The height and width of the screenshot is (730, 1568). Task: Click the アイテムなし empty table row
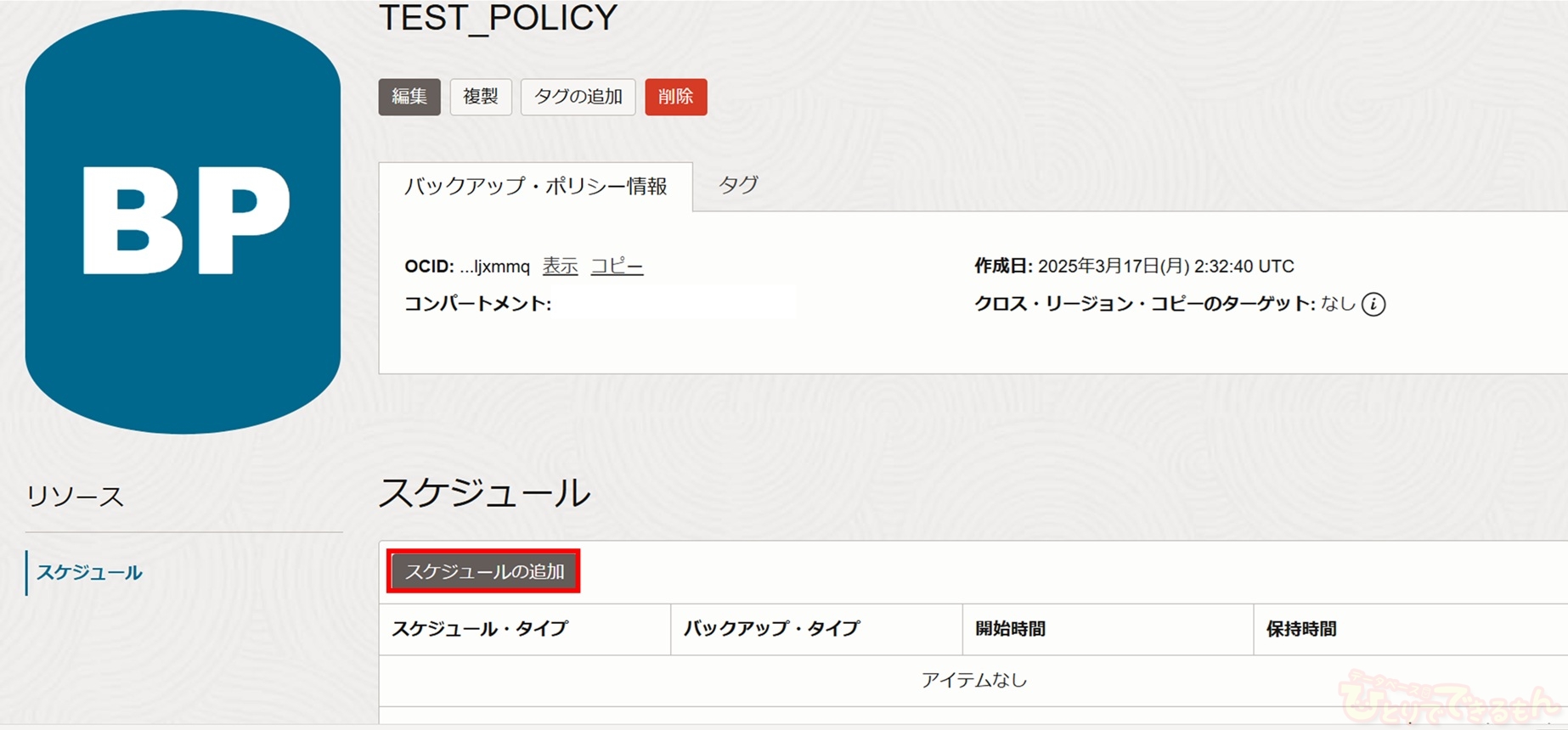coord(973,680)
